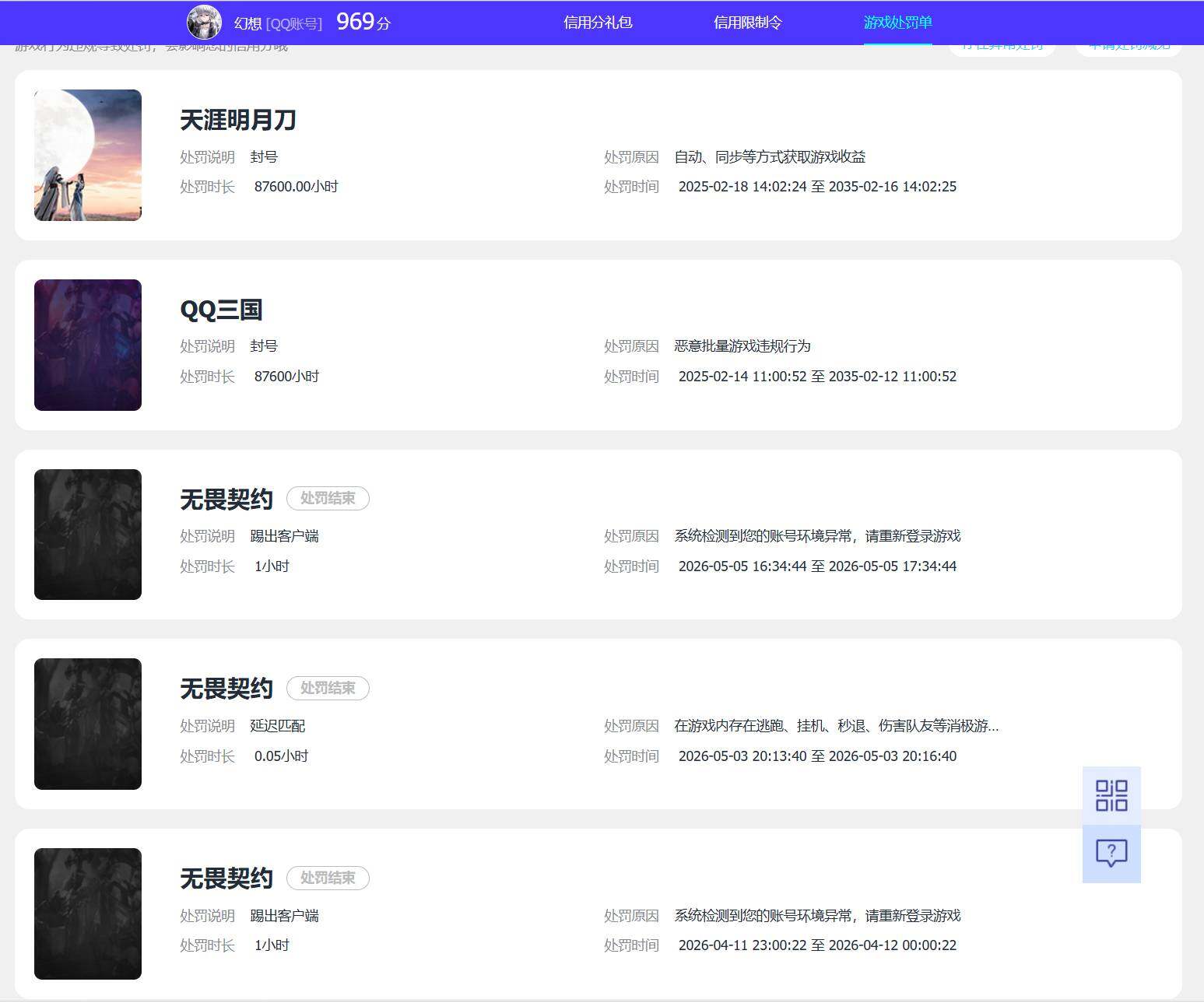Screen dimensions: 1204x1003
Task: Click the QQ三国 game title
Action: pos(221,310)
